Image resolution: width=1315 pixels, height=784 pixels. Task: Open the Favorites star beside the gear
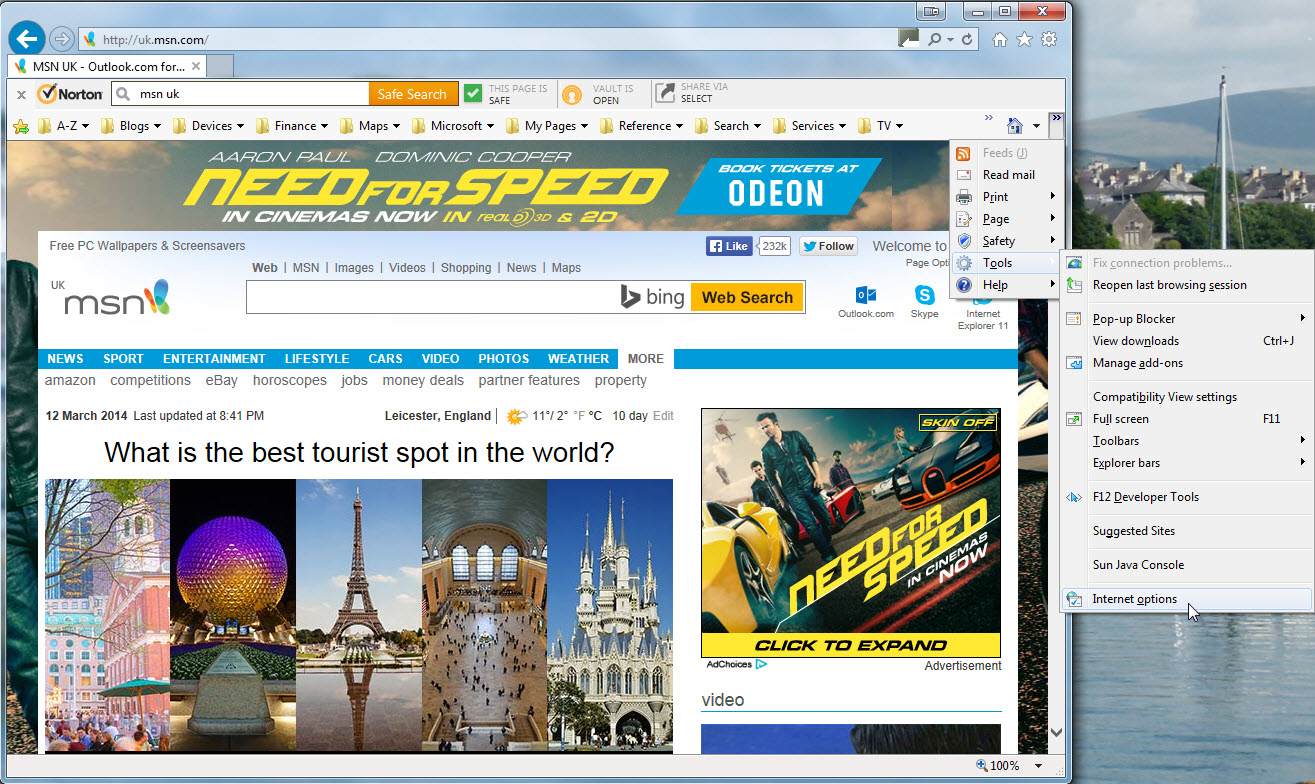1024,39
